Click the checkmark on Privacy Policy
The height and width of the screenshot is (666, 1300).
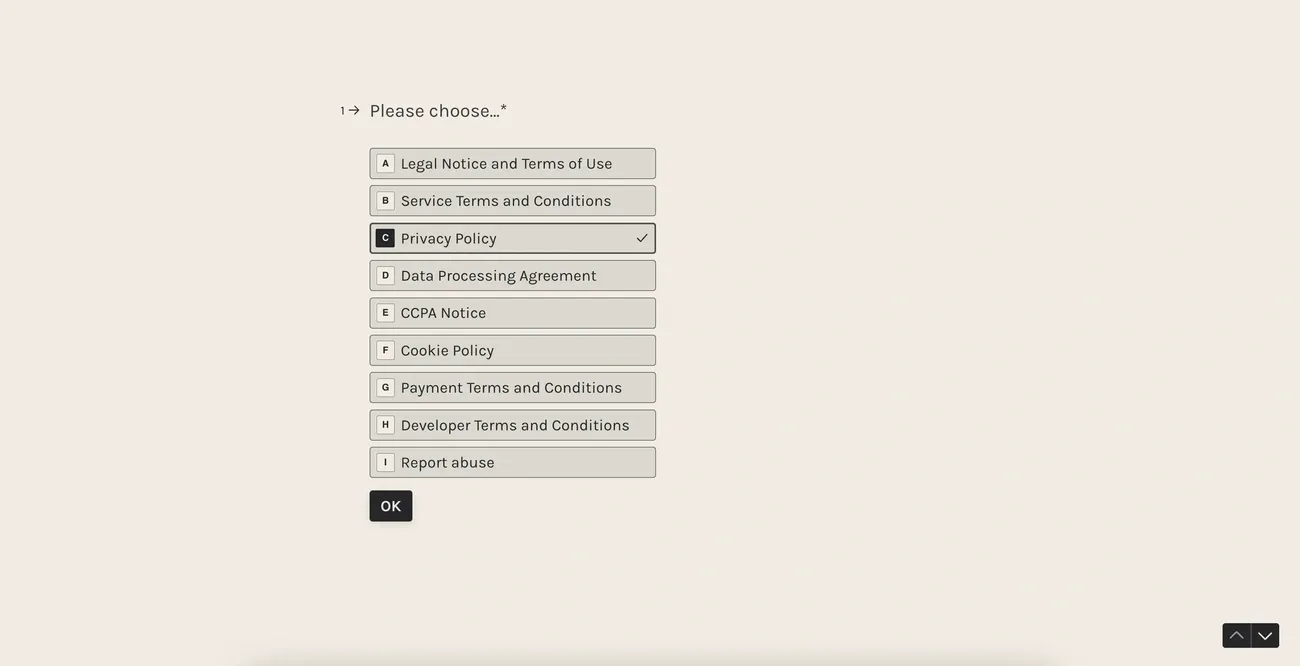(x=642, y=238)
